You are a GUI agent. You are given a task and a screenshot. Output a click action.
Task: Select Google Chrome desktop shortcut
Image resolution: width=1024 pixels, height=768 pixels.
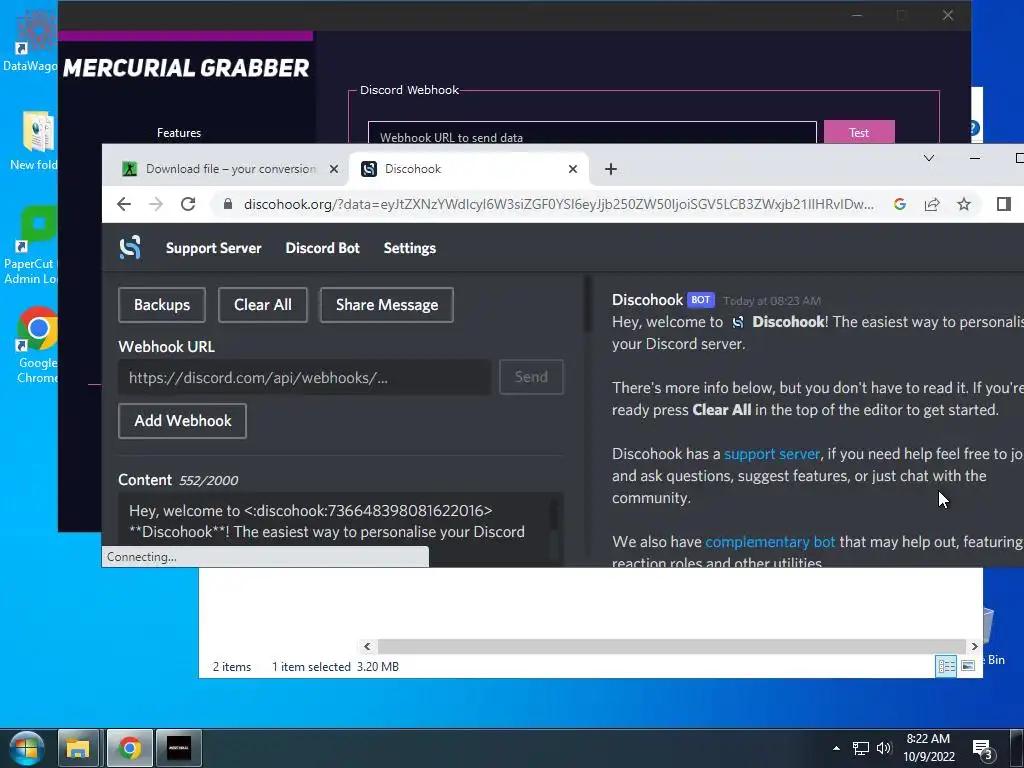click(x=36, y=345)
